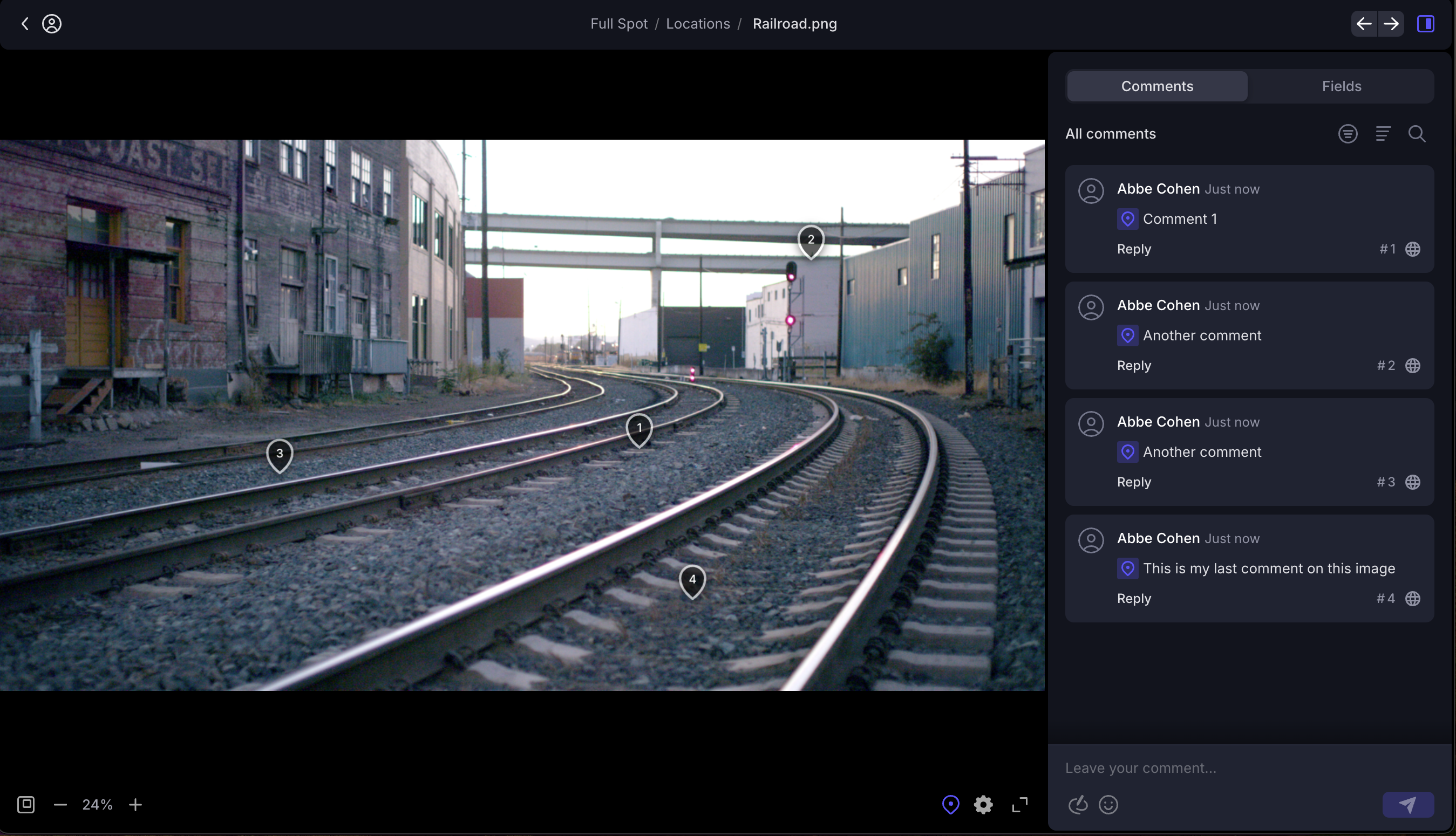
Task: Toggle the right sidebar panel
Action: point(1426,24)
